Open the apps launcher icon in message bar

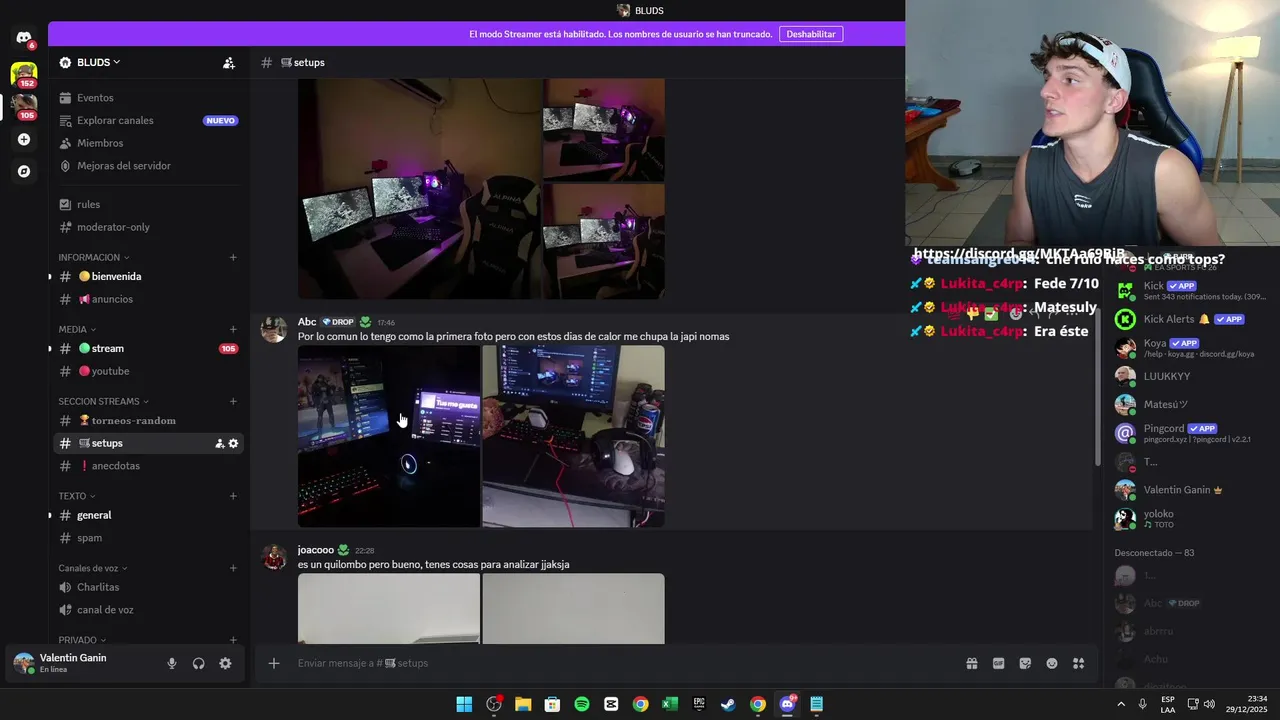(x=1079, y=663)
